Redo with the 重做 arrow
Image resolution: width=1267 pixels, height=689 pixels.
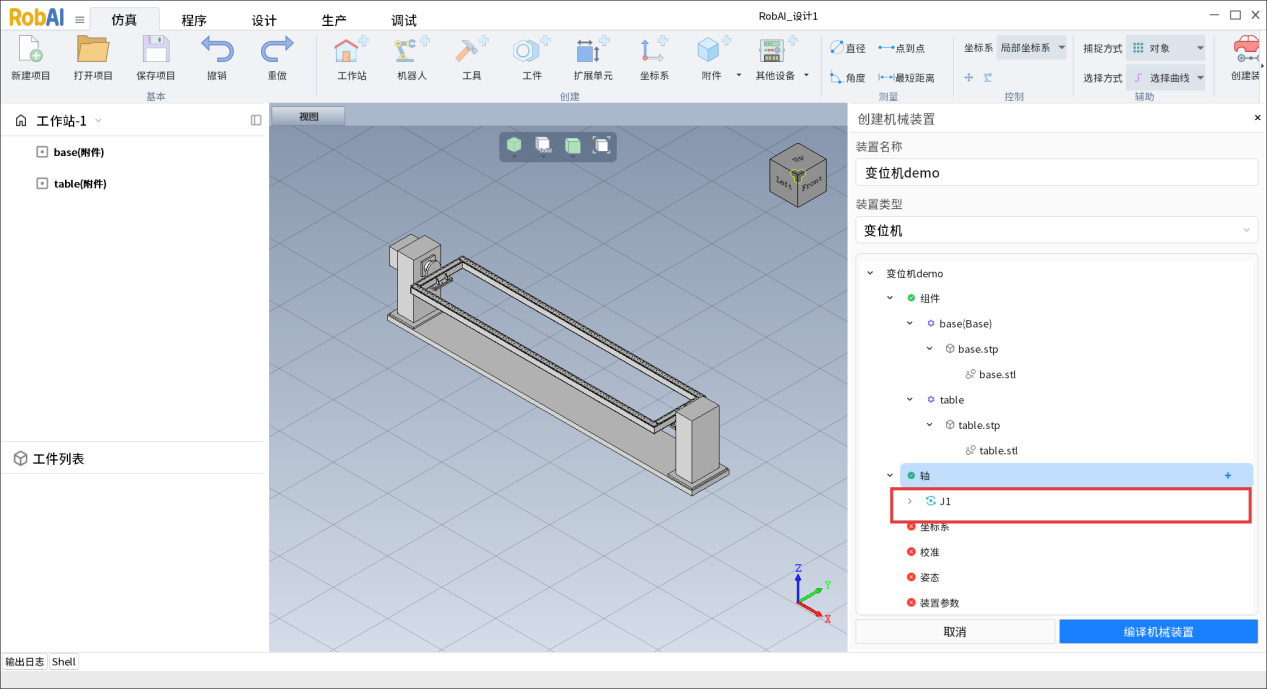[x=277, y=50]
